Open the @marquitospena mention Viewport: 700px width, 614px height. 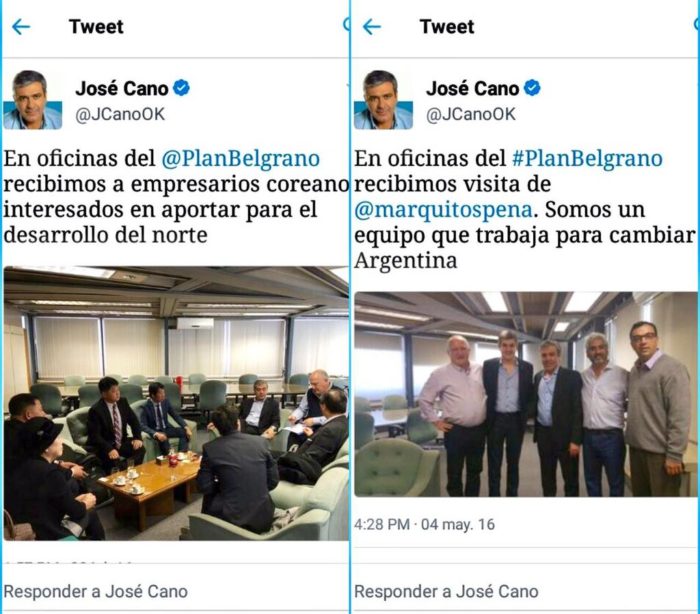click(443, 209)
